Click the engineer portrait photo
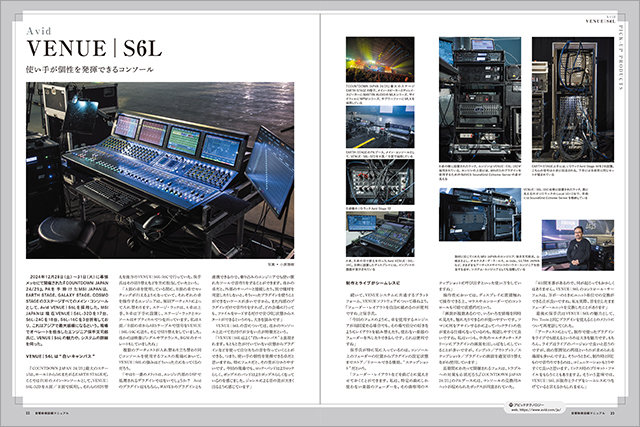The width and height of the screenshot is (640, 427). 578,245
